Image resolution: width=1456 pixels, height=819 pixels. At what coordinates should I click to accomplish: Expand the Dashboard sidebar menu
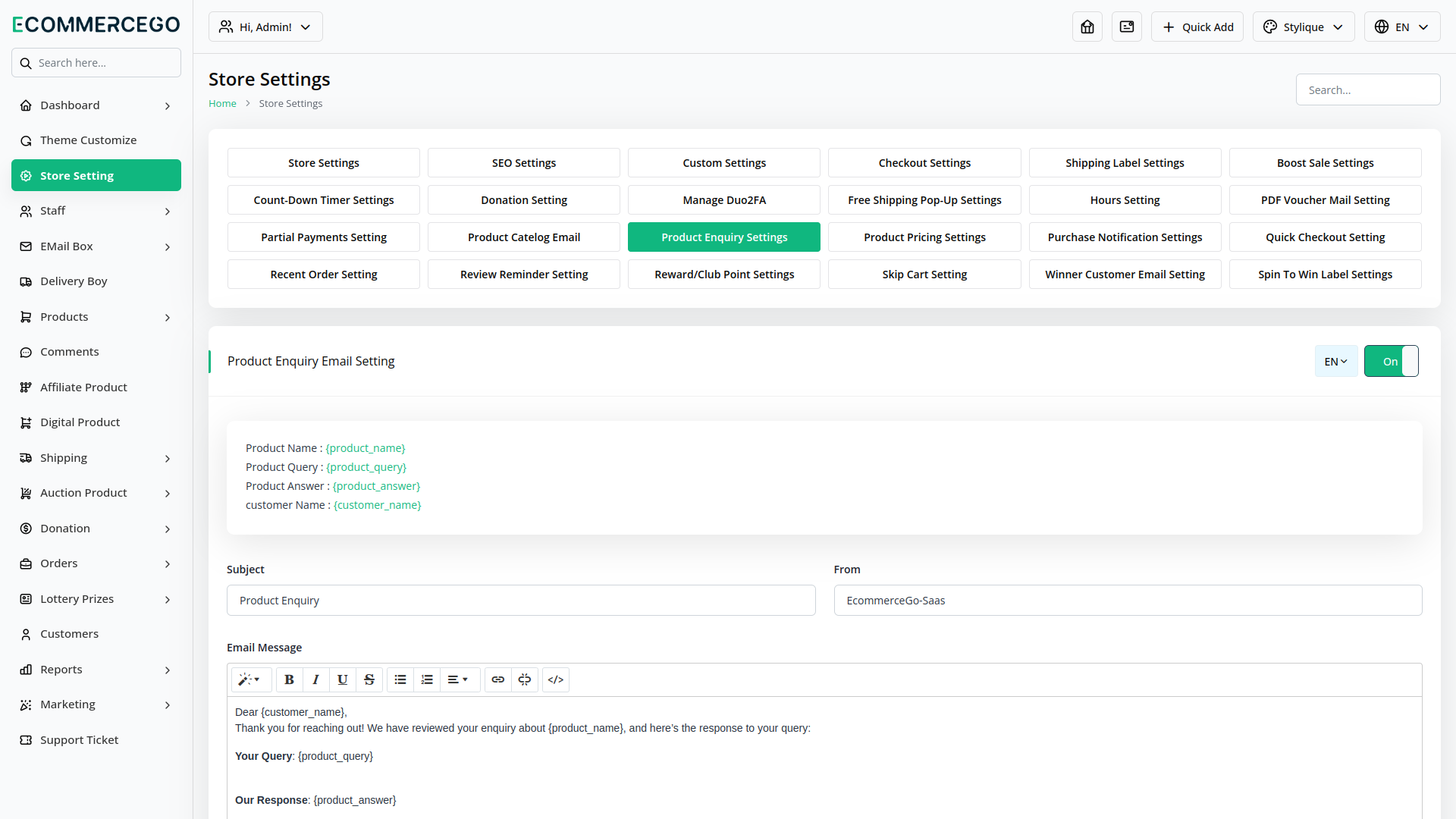click(96, 105)
